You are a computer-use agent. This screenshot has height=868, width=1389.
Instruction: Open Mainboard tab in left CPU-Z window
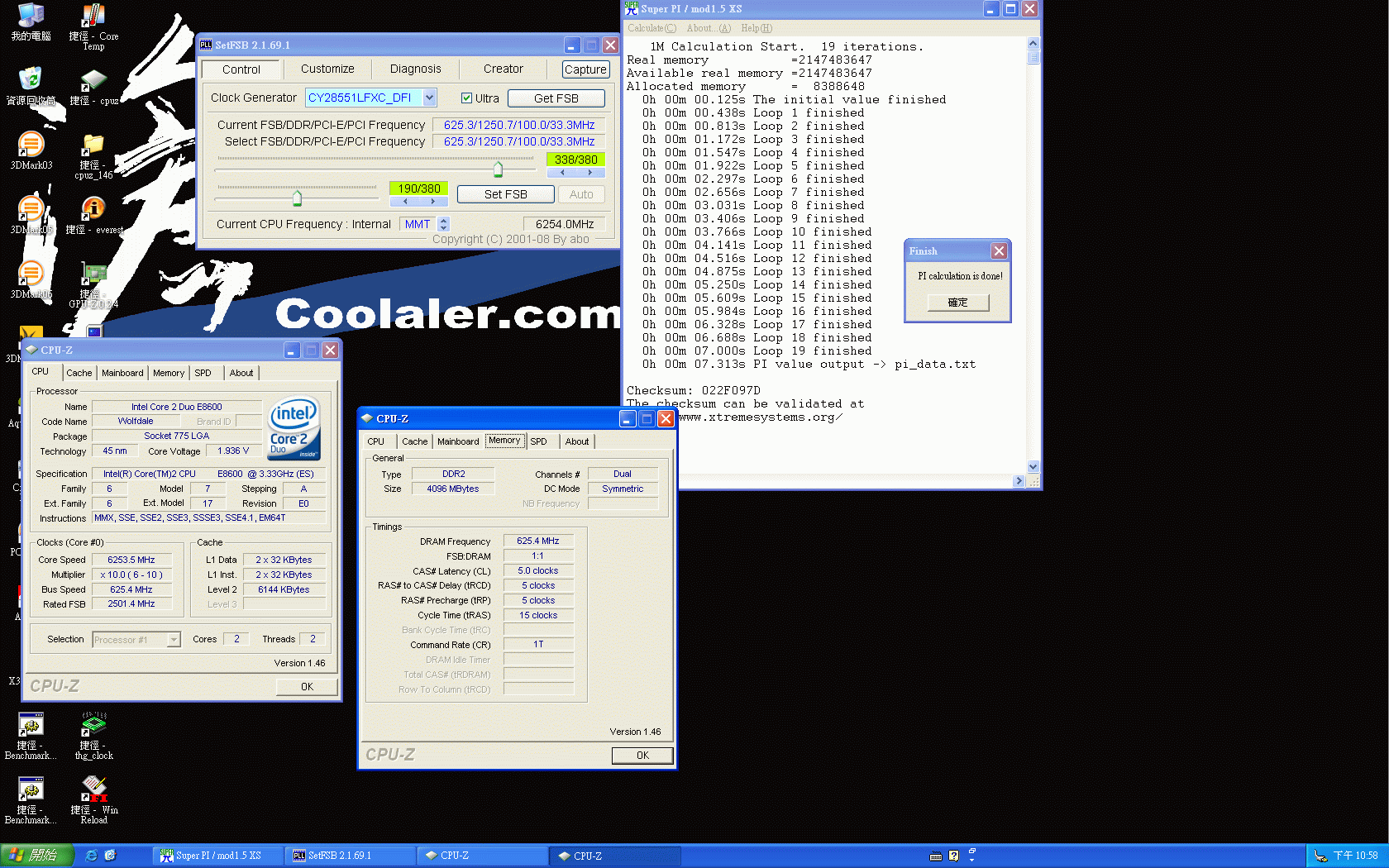(x=122, y=373)
